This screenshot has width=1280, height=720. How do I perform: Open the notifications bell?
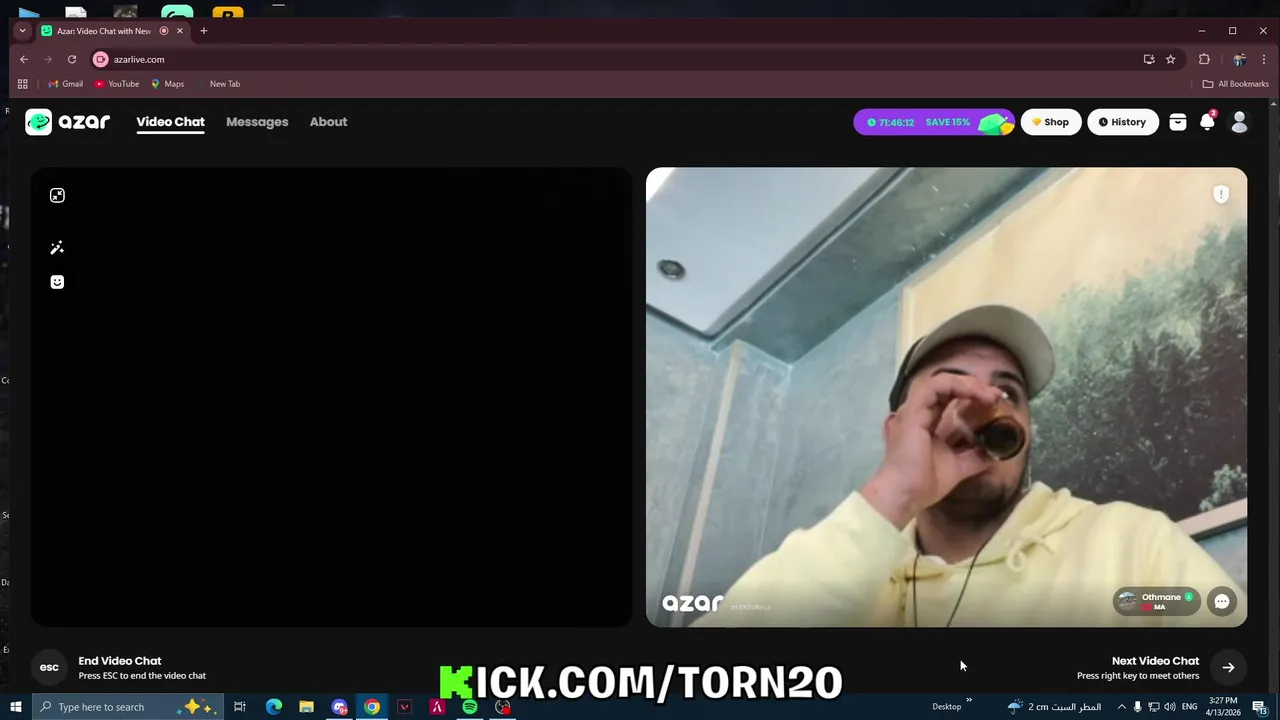click(x=1208, y=122)
